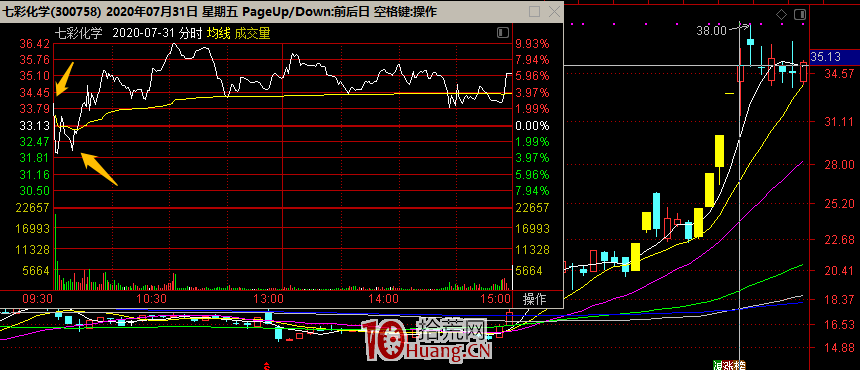The width and height of the screenshot is (860, 370).
Task: Click the blue 35.13 current price tag
Action: tap(834, 56)
